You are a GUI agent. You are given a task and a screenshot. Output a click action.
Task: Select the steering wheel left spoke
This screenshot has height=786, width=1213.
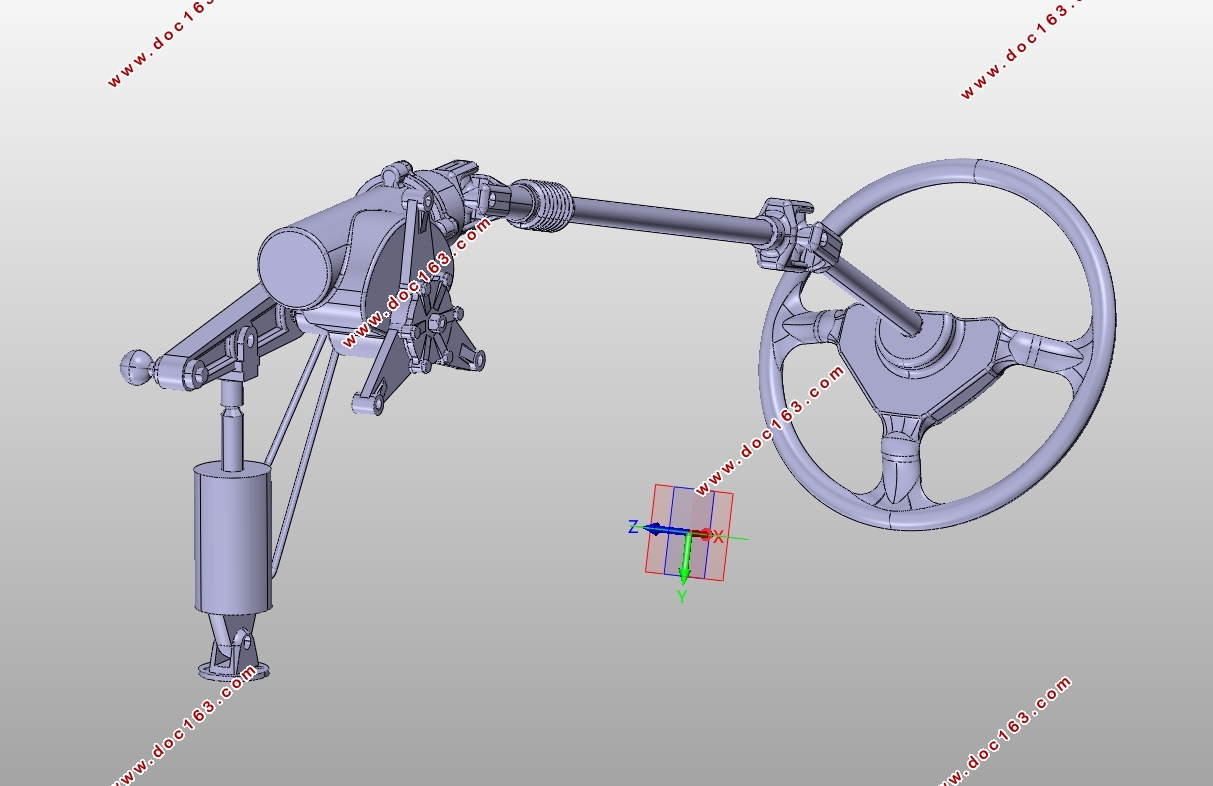pyautogui.click(x=810, y=326)
